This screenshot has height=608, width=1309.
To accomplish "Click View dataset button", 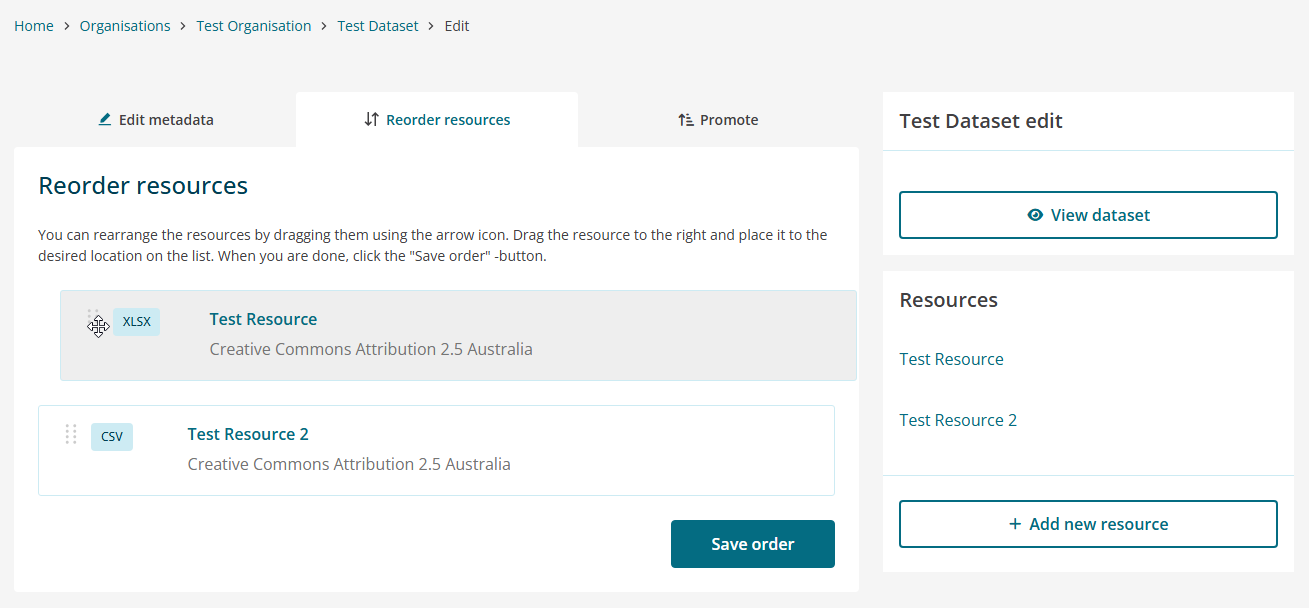I will 1088,215.
